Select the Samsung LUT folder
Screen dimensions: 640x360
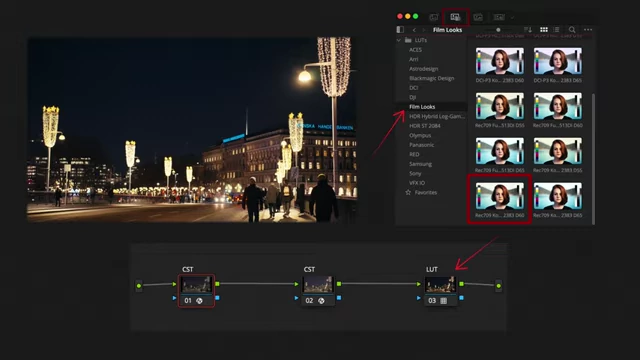(420, 164)
